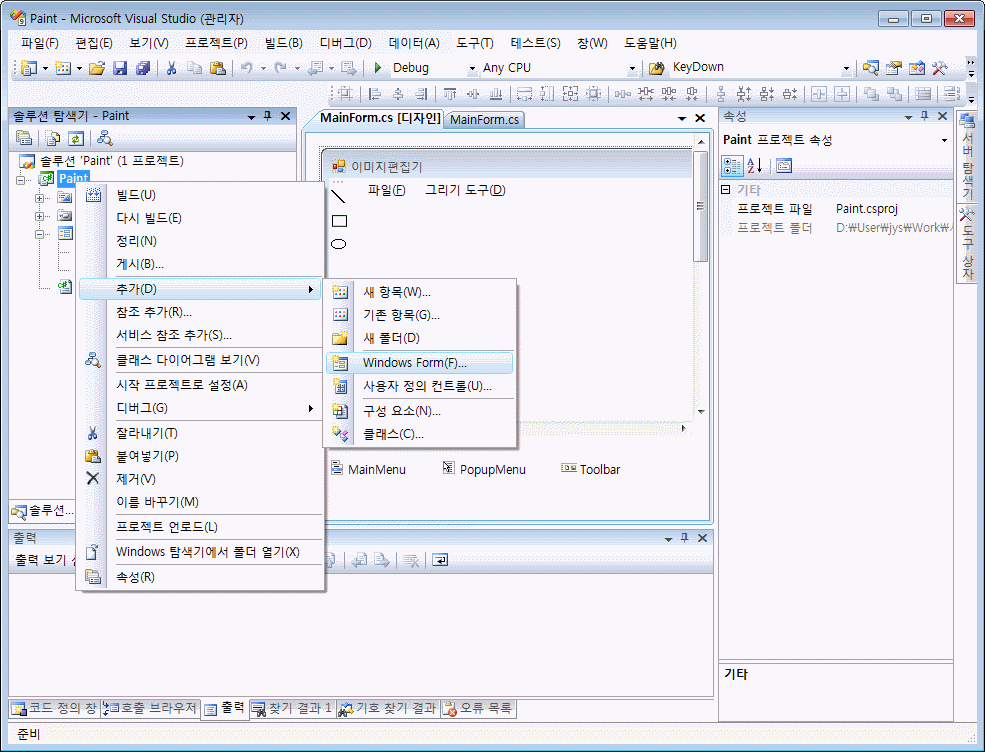Open the Object Browser toolbar icon
This screenshot has width=985, height=752.
tap(917, 68)
